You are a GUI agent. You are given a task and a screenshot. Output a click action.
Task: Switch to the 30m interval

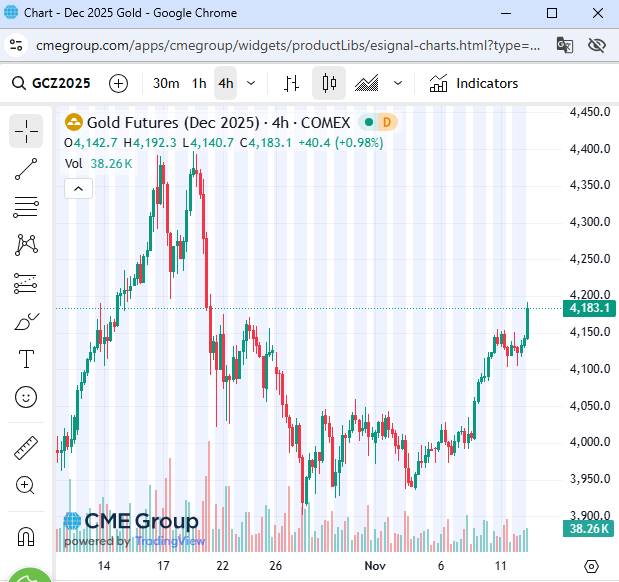(166, 83)
